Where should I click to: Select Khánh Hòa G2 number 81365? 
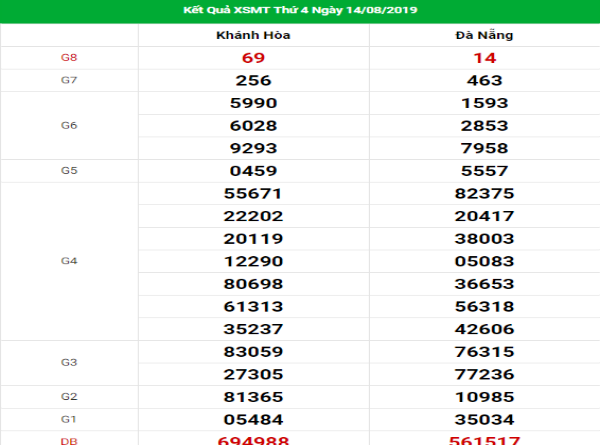[253, 396]
